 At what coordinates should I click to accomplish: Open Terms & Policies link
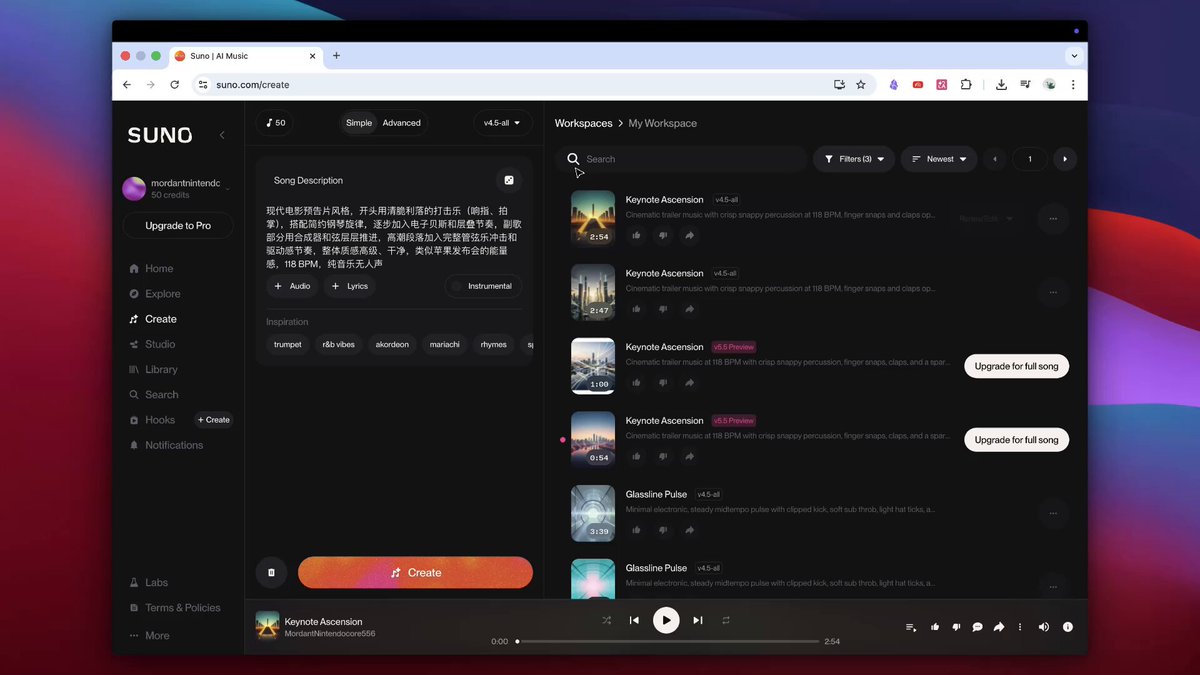[175, 608]
